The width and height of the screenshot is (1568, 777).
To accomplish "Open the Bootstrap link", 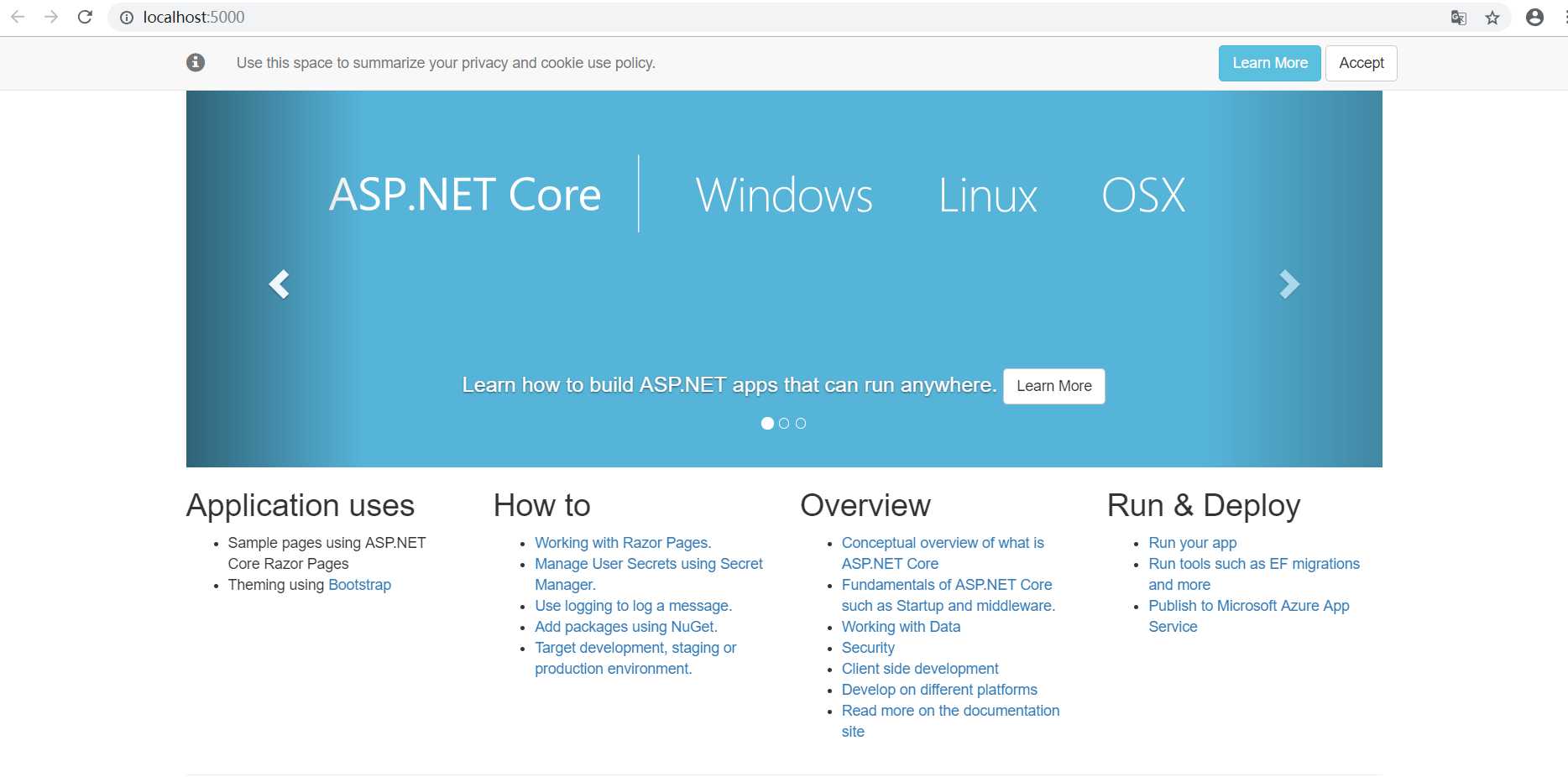I will pos(359,585).
